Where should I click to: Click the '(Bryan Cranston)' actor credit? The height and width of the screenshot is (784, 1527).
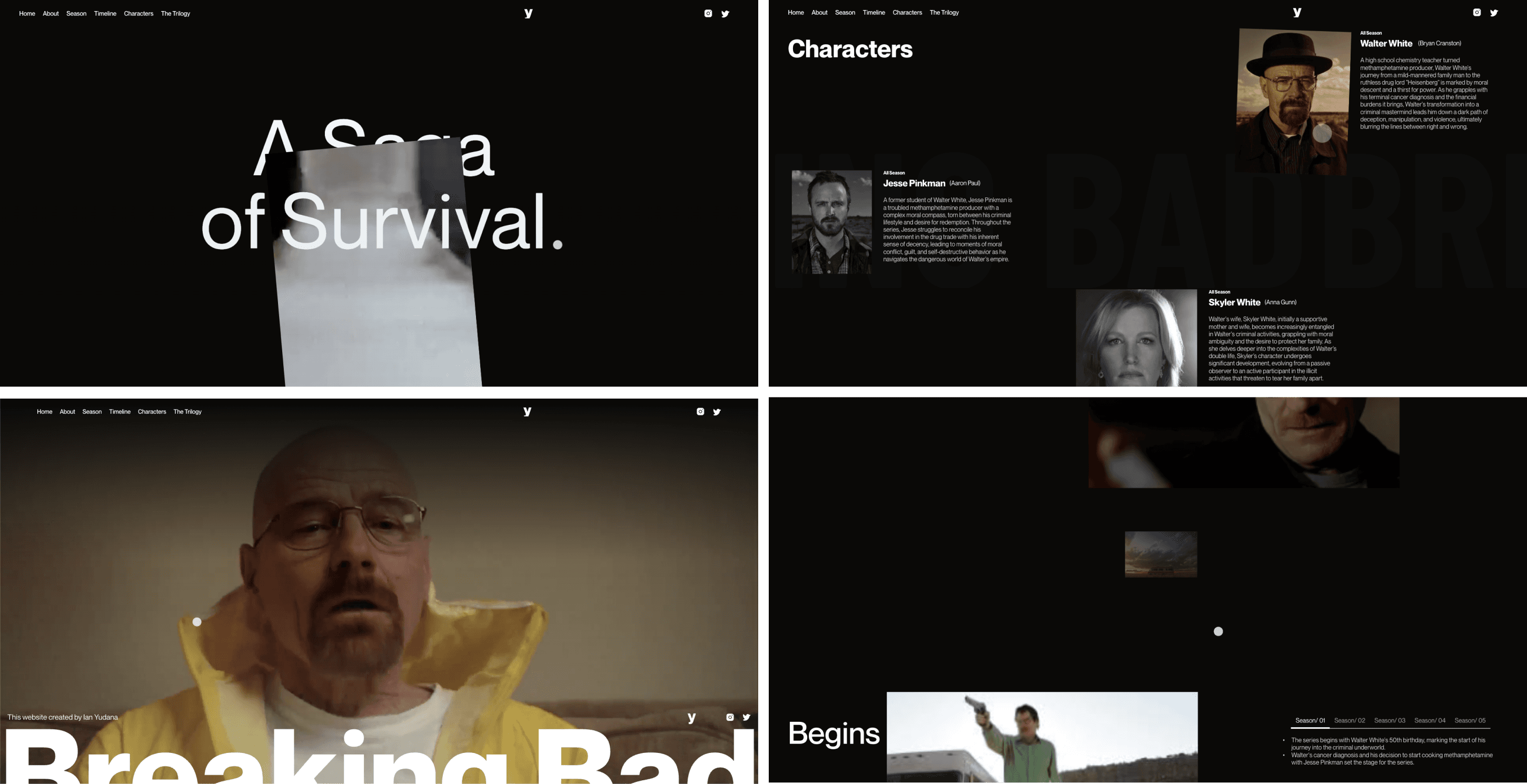point(1439,43)
